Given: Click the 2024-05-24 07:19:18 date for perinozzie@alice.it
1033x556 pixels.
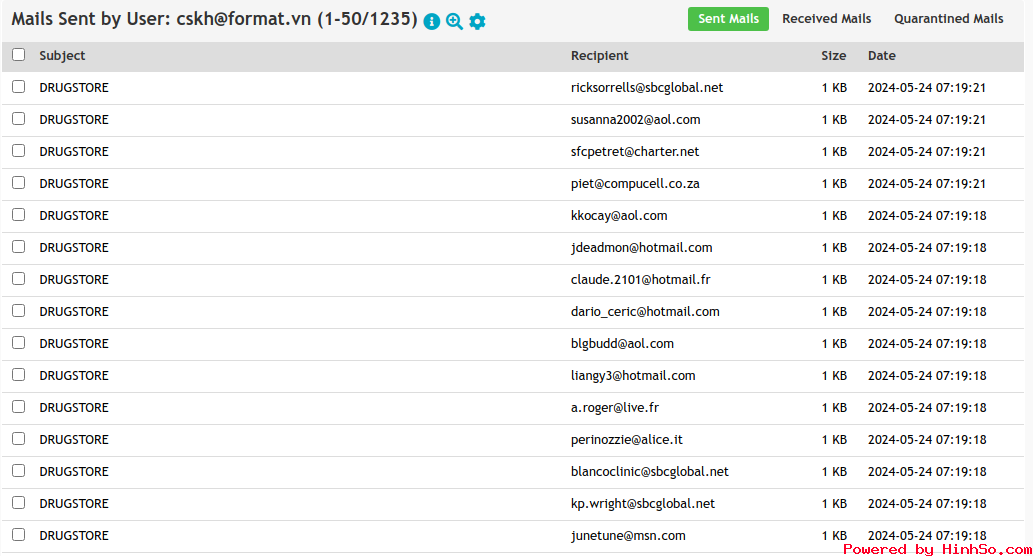Looking at the screenshot, I should 927,440.
